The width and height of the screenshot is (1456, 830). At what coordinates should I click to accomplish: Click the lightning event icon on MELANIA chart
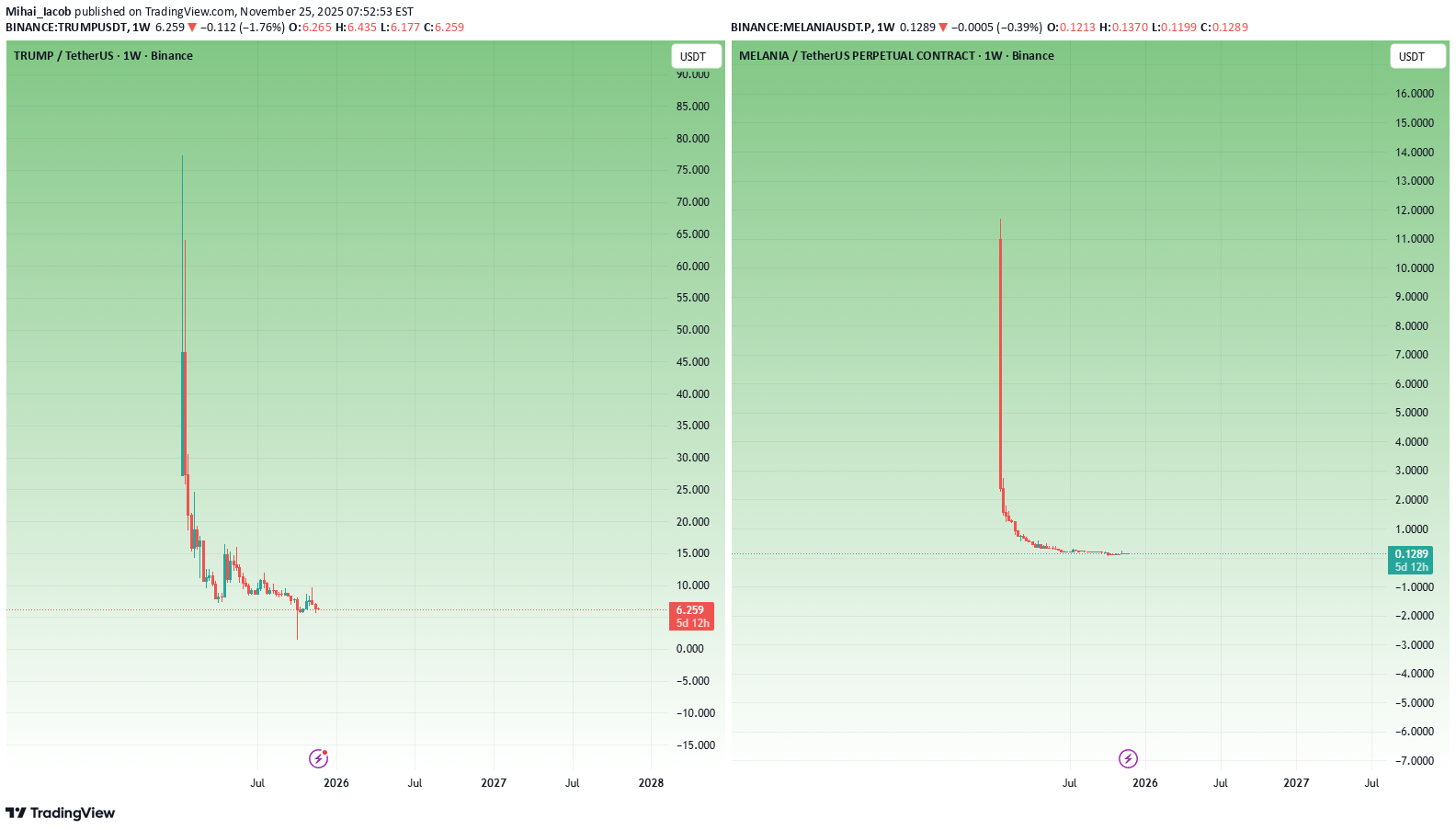pyautogui.click(x=1128, y=758)
